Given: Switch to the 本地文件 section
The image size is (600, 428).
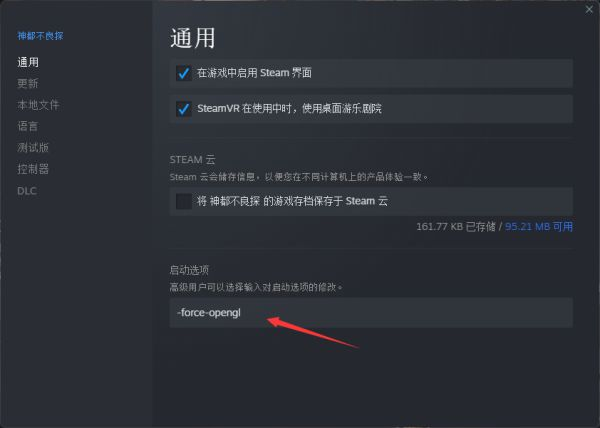Looking at the screenshot, I should click(38, 105).
